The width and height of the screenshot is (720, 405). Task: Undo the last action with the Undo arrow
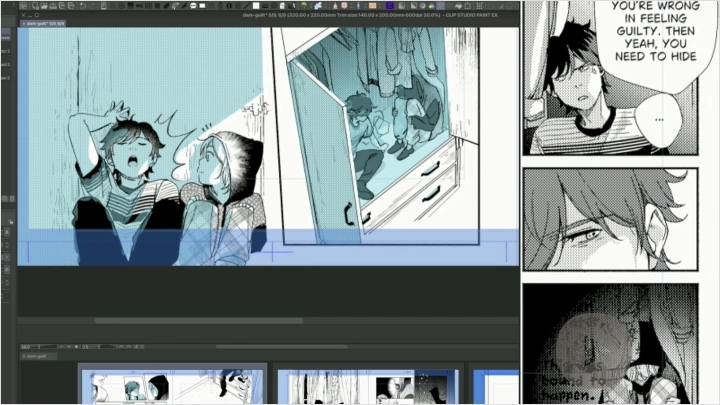pyautogui.click(x=83, y=6)
